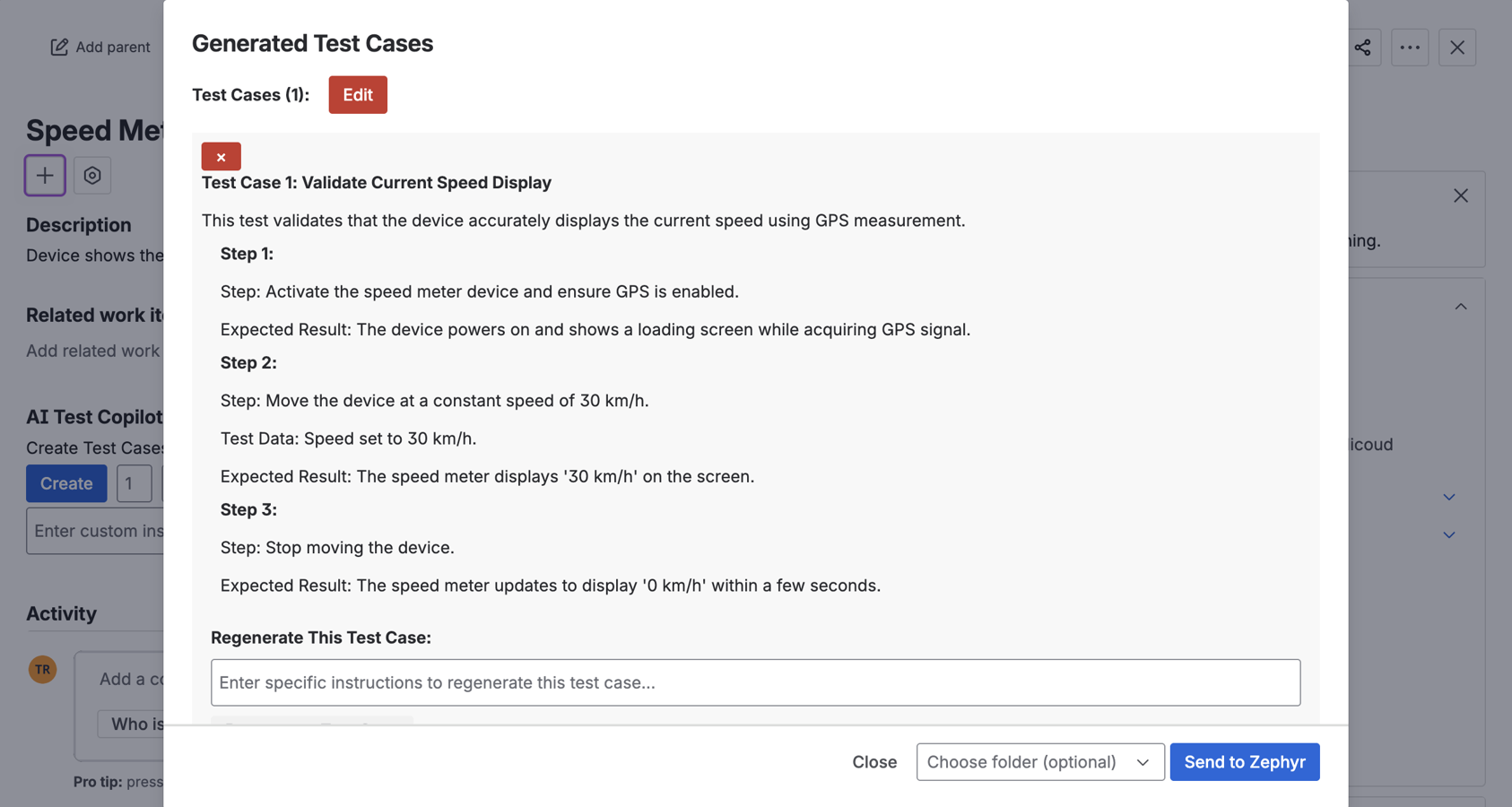Close the work item view

(1456, 48)
